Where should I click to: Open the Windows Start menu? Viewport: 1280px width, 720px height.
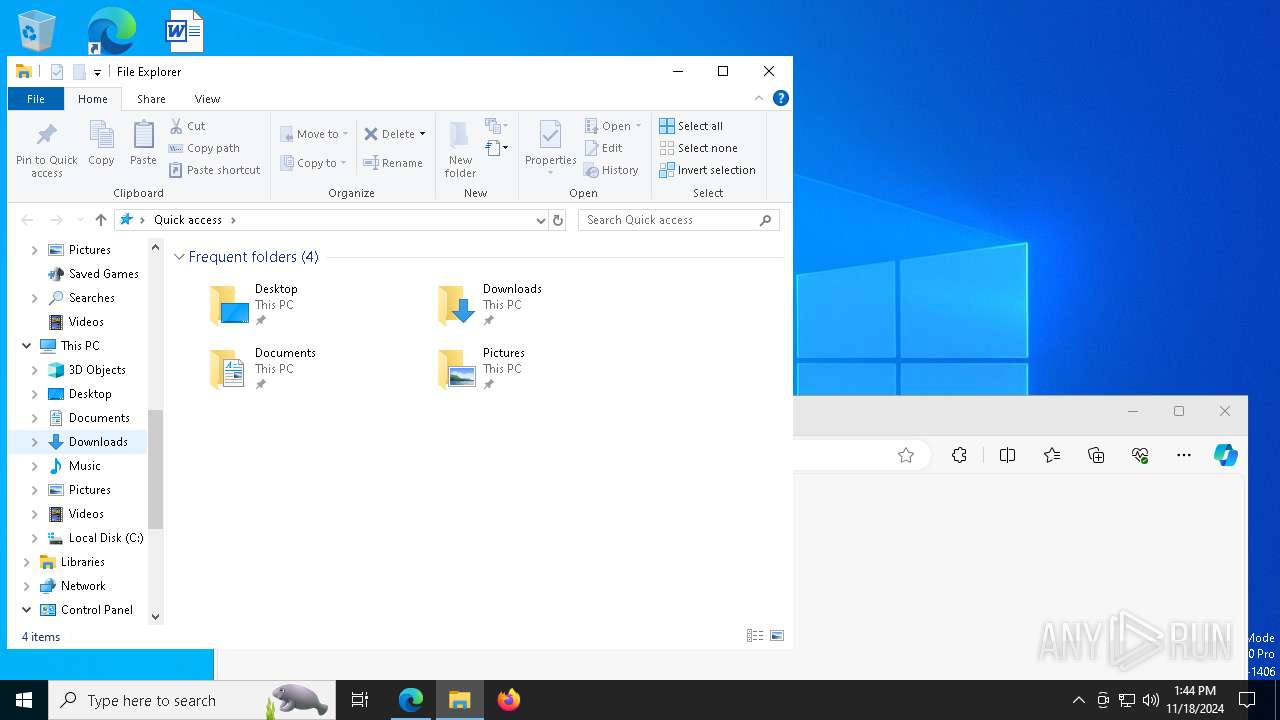[x=24, y=700]
